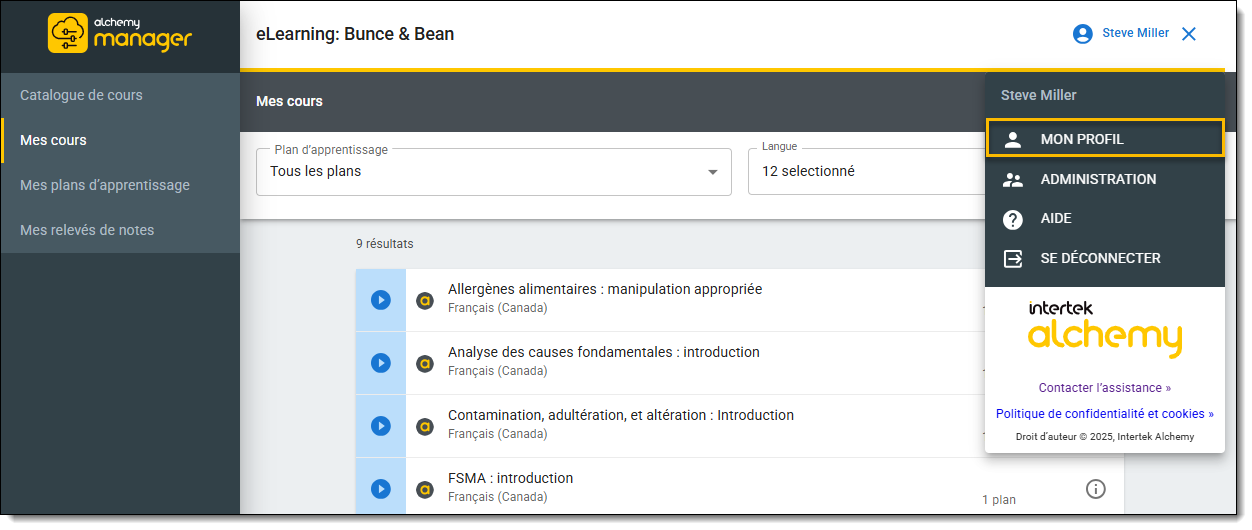
Task: Navigate to Mes relevés de notes
Action: point(87,230)
